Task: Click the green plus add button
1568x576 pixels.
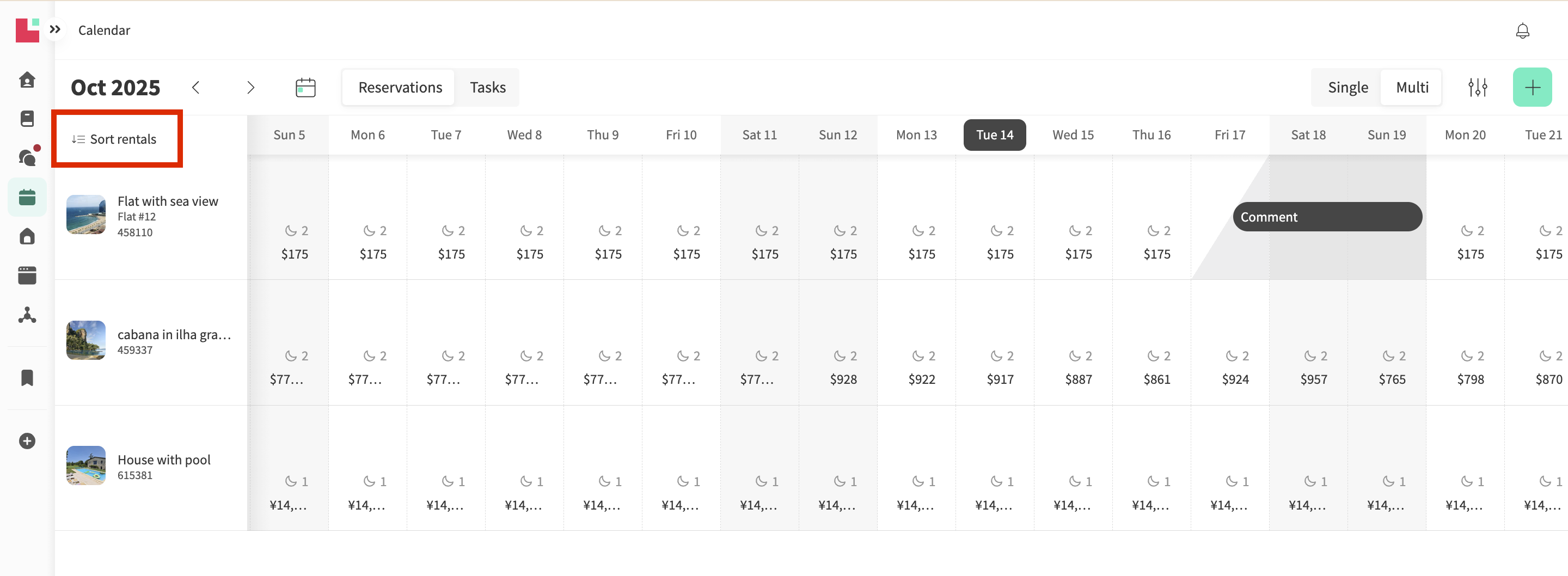Action: (1532, 88)
